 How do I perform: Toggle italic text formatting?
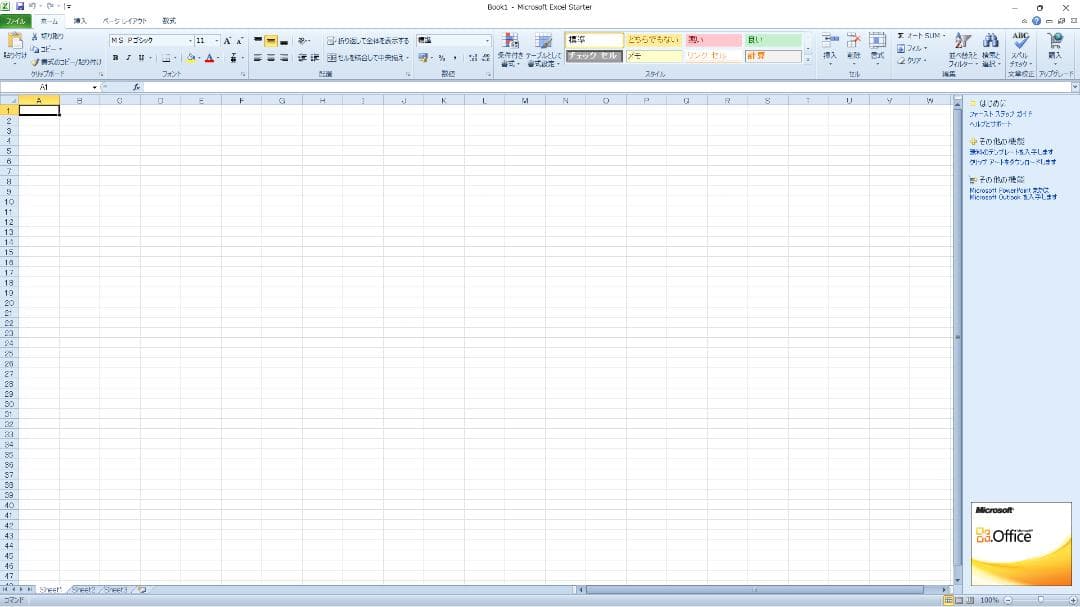point(128,58)
